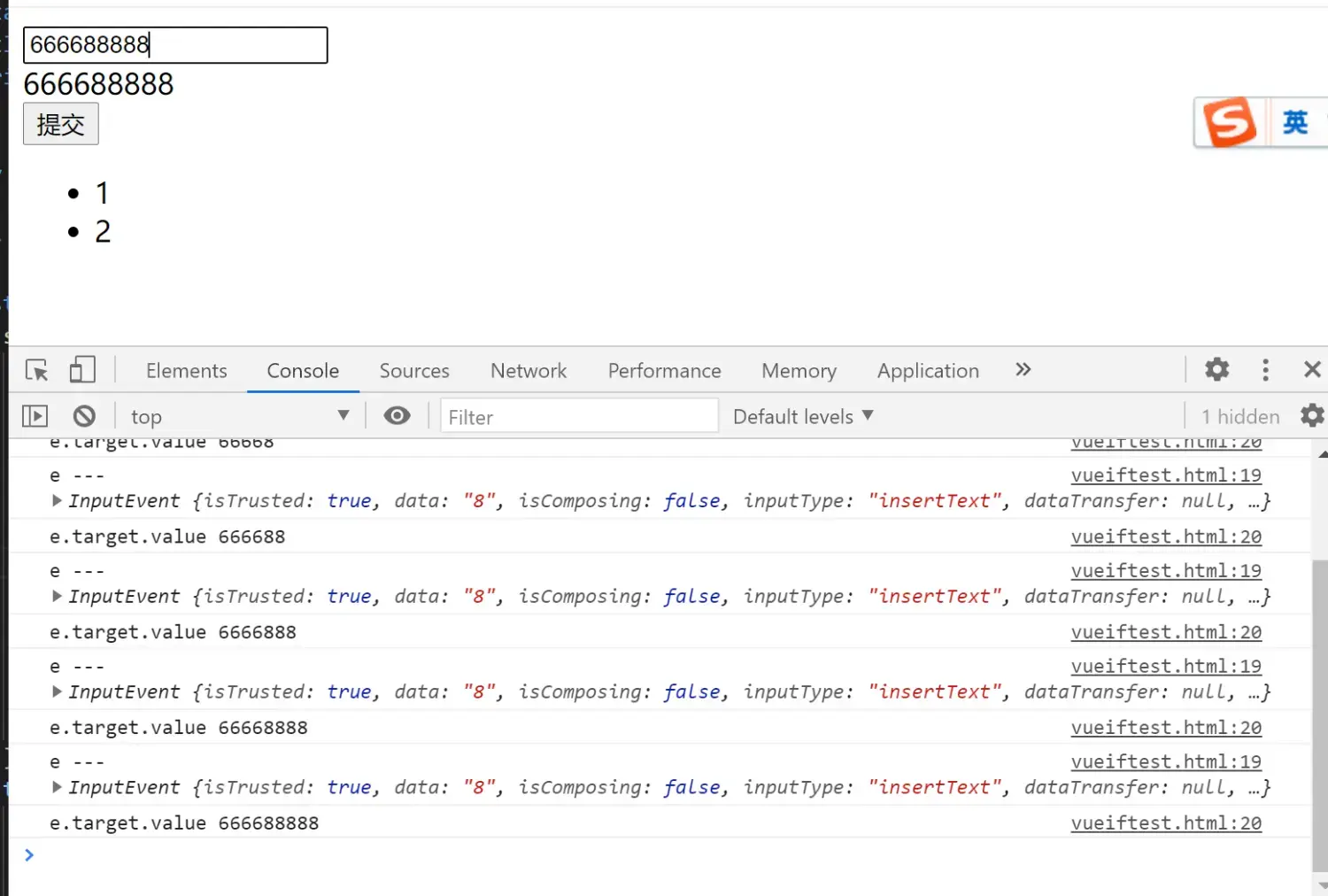Expand the last InputEvent object
Image resolution: width=1328 pixels, height=896 pixels.
click(x=57, y=787)
